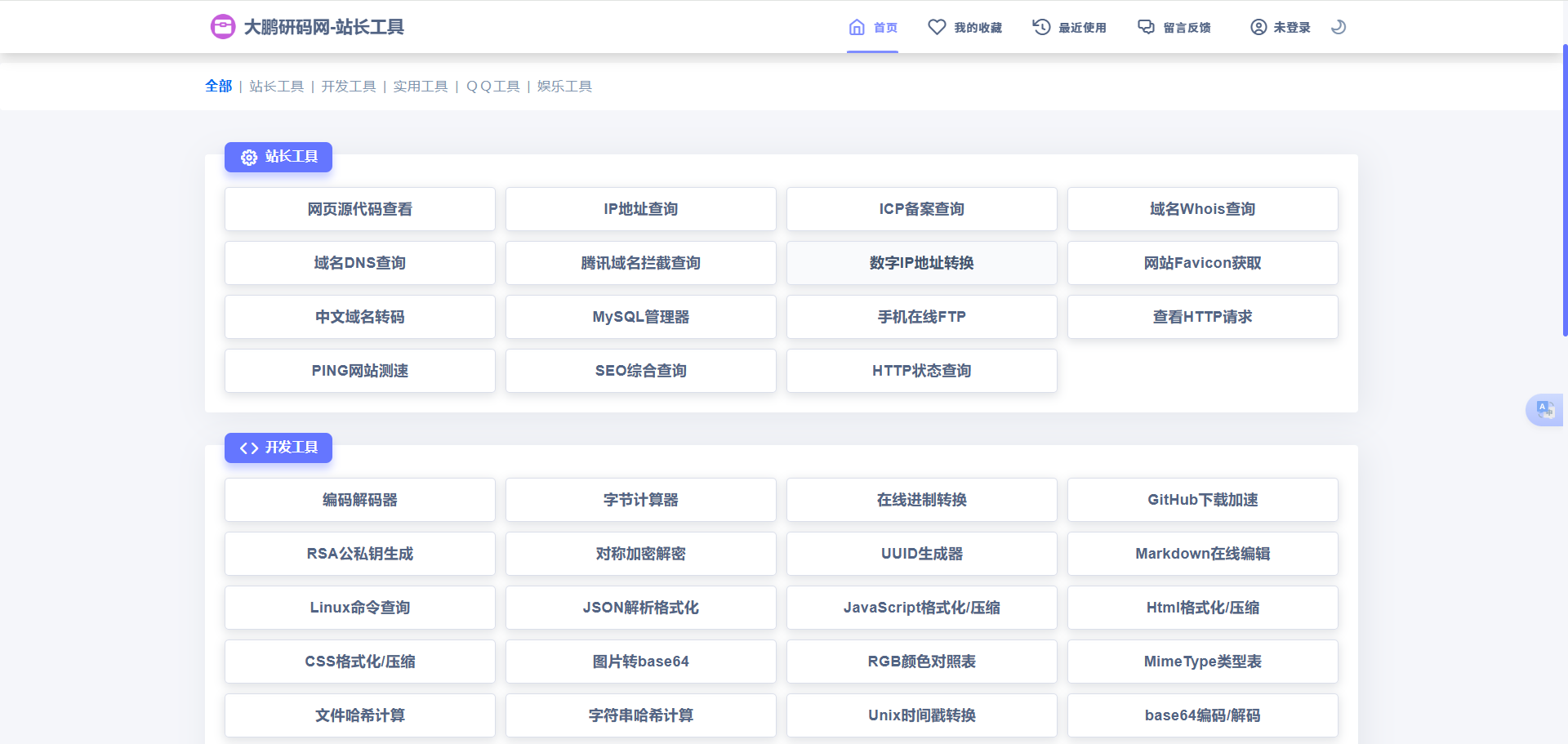Select the 娱乐工具 category filter

click(x=564, y=87)
